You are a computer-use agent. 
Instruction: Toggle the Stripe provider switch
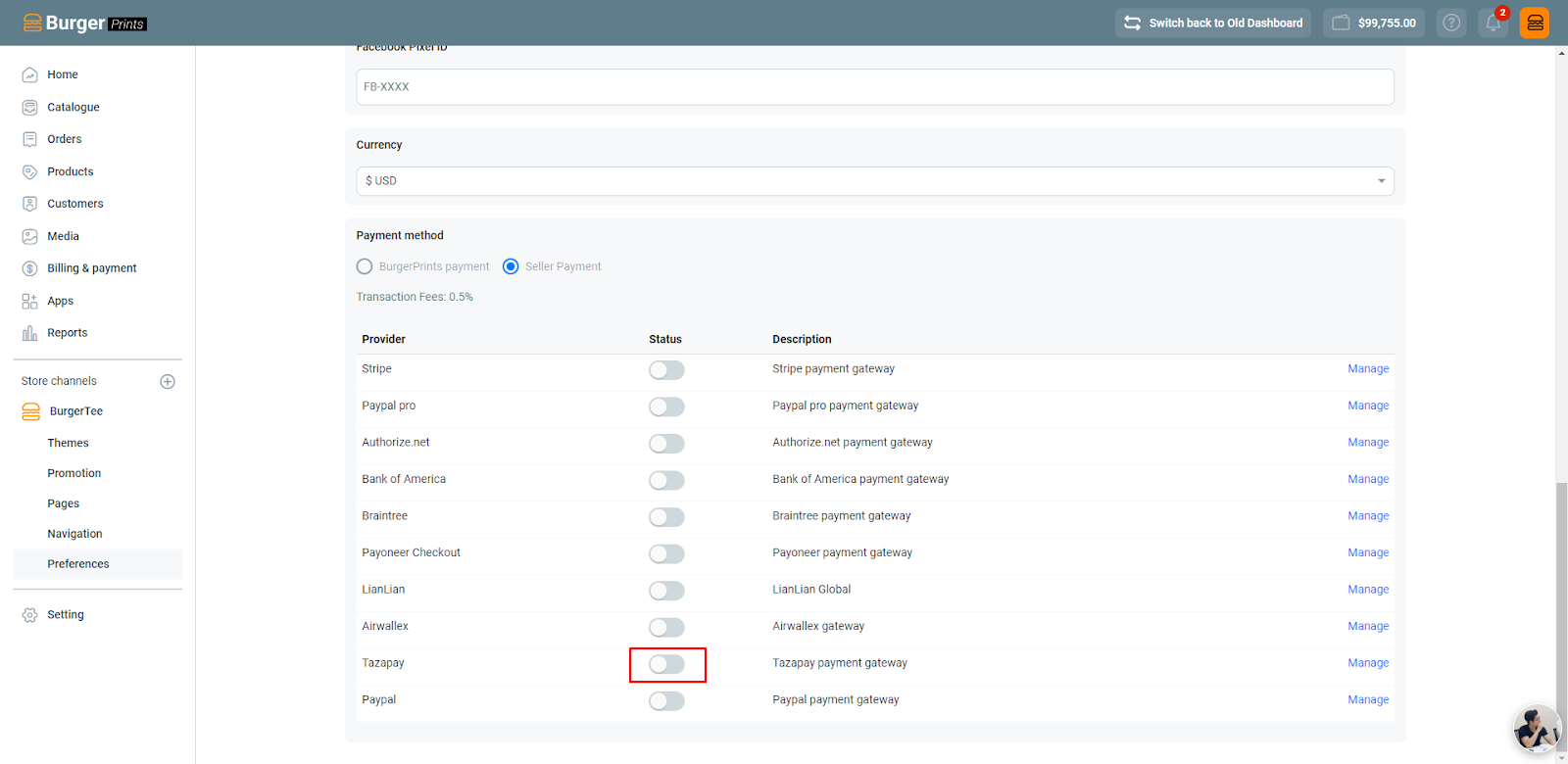[666, 370]
